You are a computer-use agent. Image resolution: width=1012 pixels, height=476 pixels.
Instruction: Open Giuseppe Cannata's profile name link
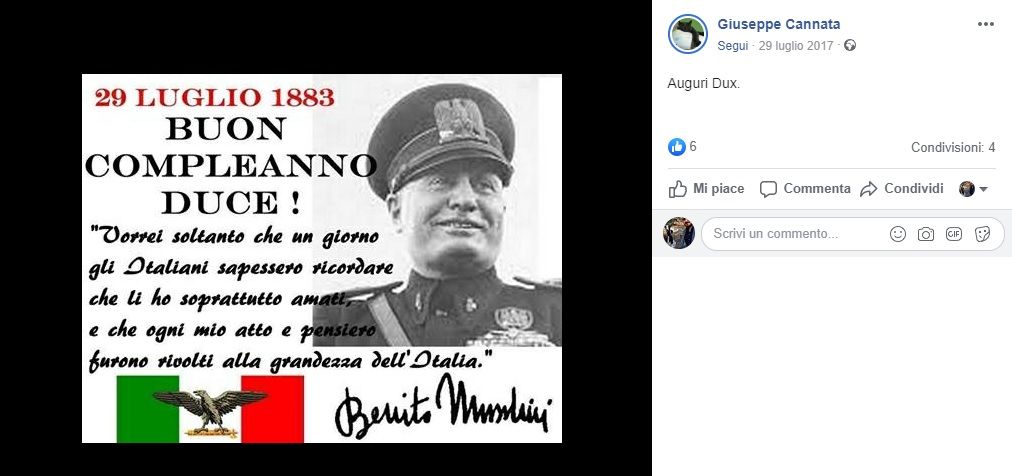point(779,25)
